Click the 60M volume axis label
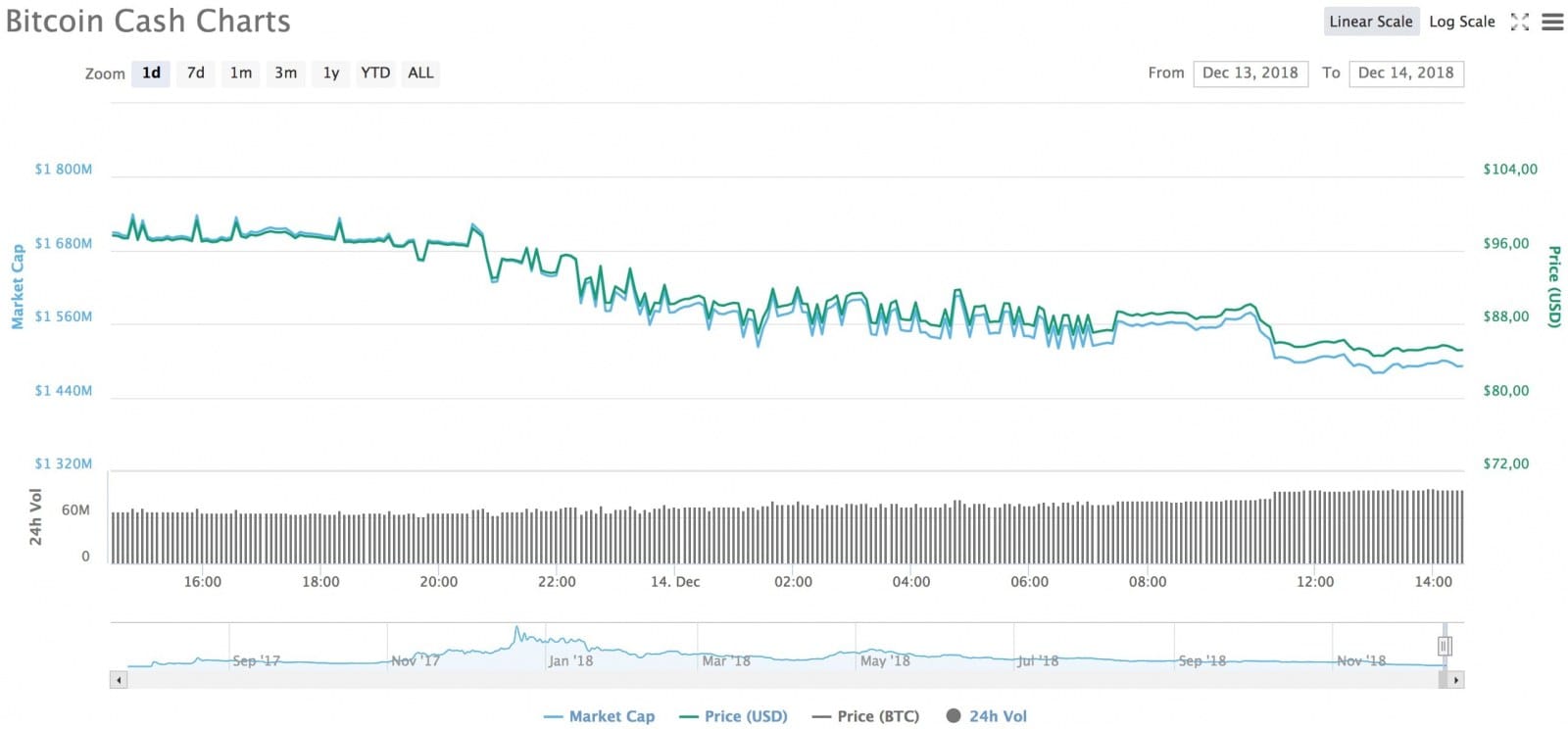1568x729 pixels. (75, 510)
